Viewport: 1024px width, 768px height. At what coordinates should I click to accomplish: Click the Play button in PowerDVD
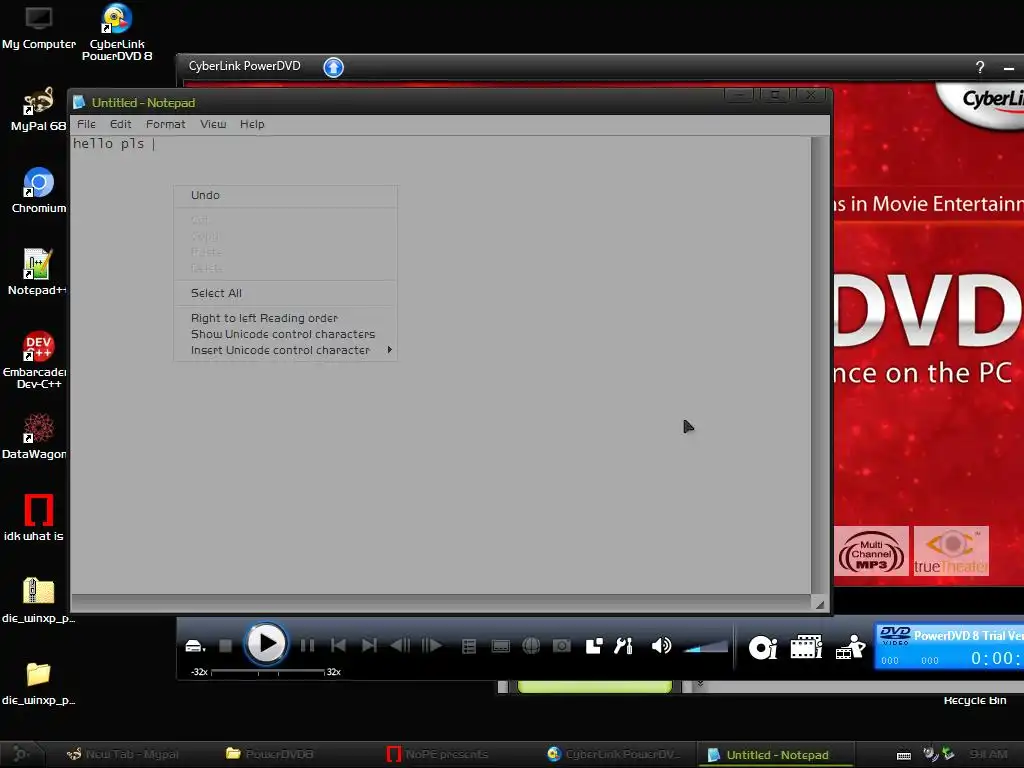pyautogui.click(x=266, y=645)
